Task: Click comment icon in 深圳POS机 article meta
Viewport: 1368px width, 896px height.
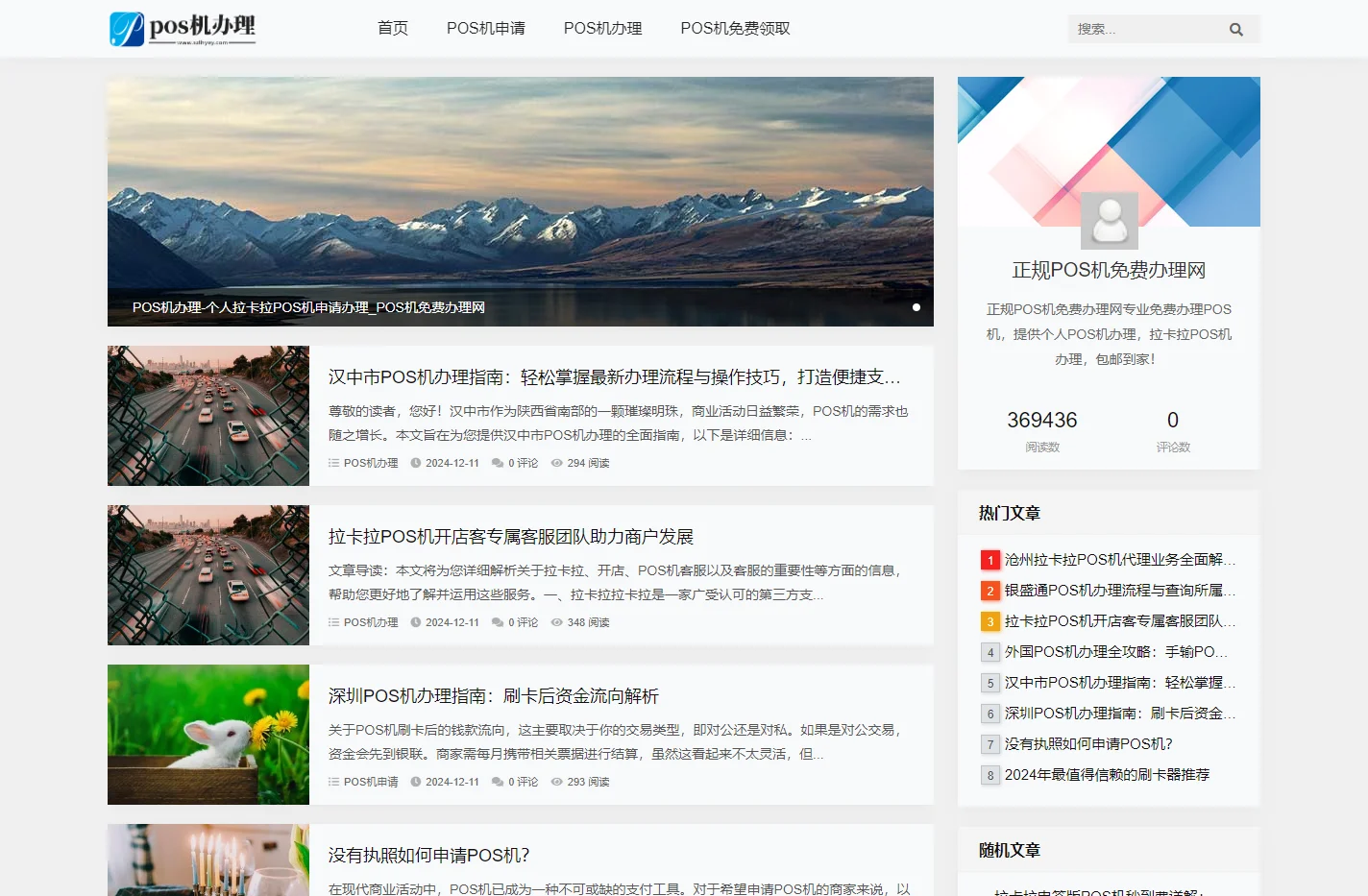Action: coord(498,782)
